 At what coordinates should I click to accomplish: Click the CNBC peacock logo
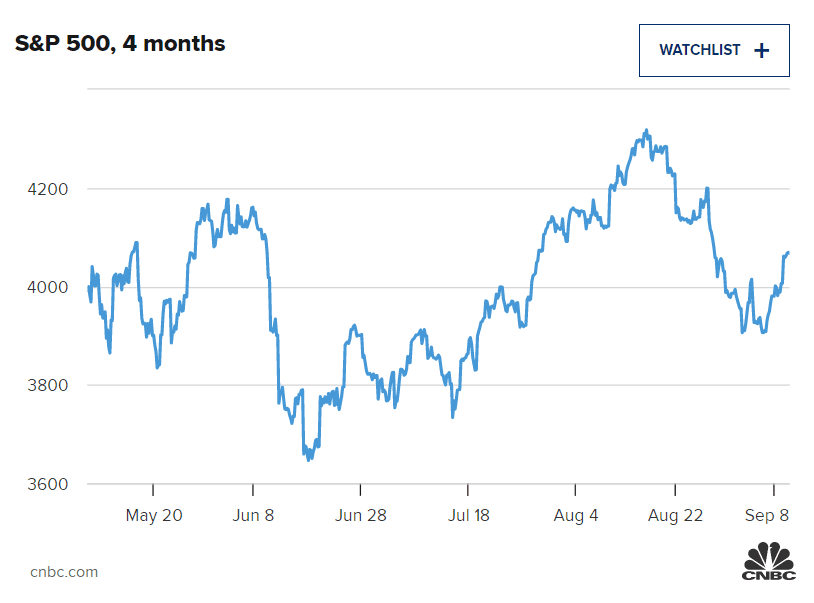[767, 560]
